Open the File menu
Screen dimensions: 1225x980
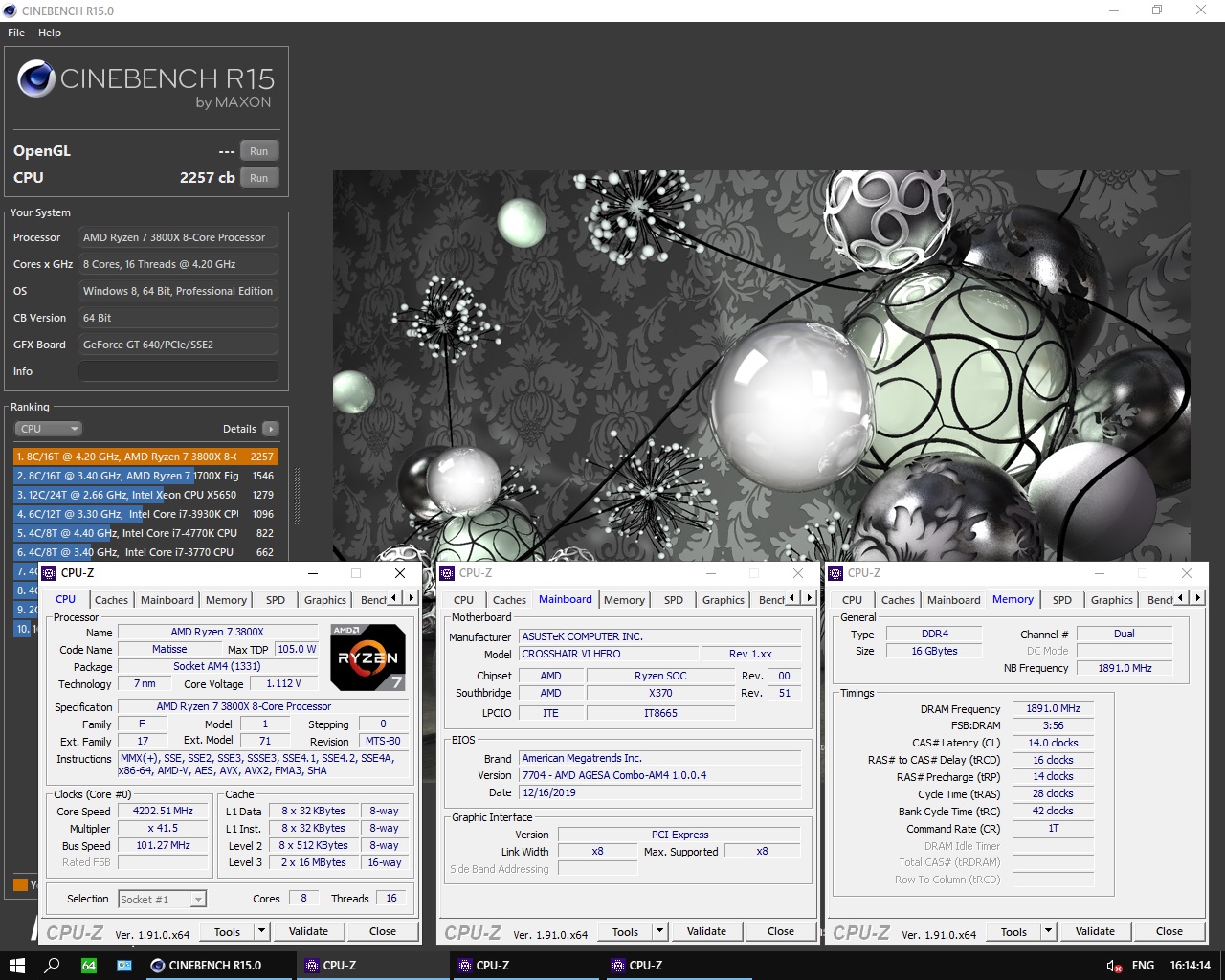pos(16,33)
